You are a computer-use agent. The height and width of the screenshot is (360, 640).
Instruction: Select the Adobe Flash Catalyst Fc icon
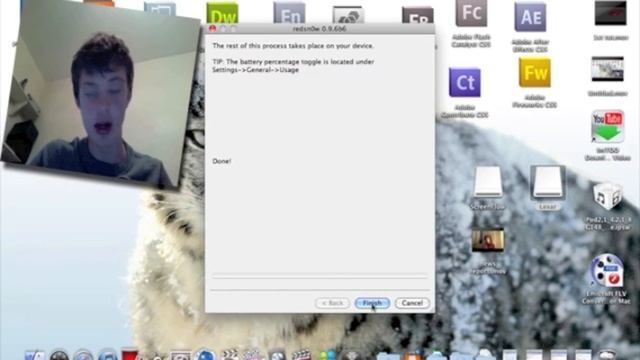point(471,13)
